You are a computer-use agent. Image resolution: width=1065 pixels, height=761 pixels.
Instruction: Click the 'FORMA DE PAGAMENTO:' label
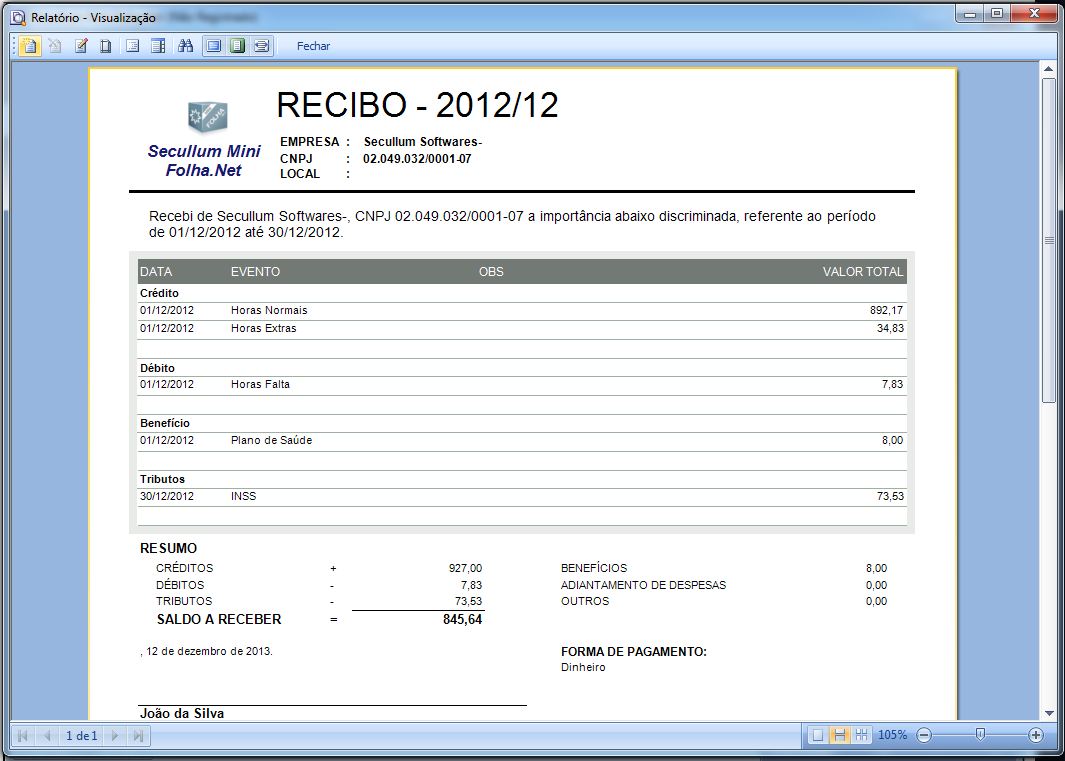634,652
